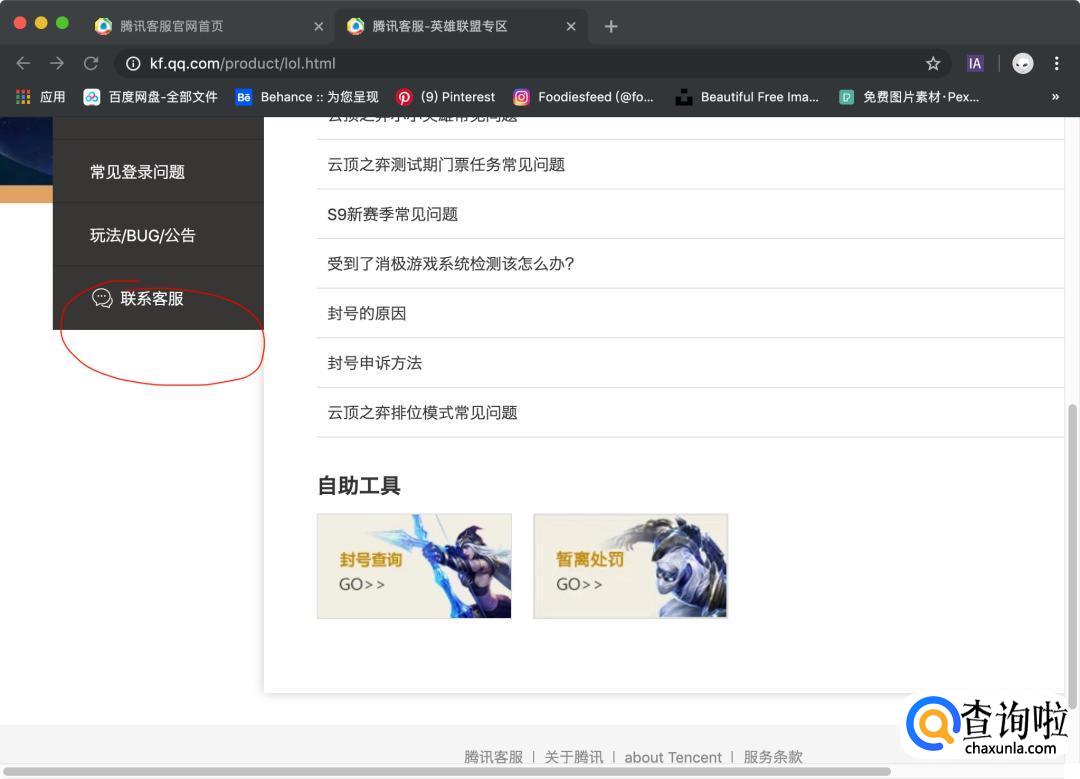Open the 百度网盘-全部文件 bookmark

150,97
